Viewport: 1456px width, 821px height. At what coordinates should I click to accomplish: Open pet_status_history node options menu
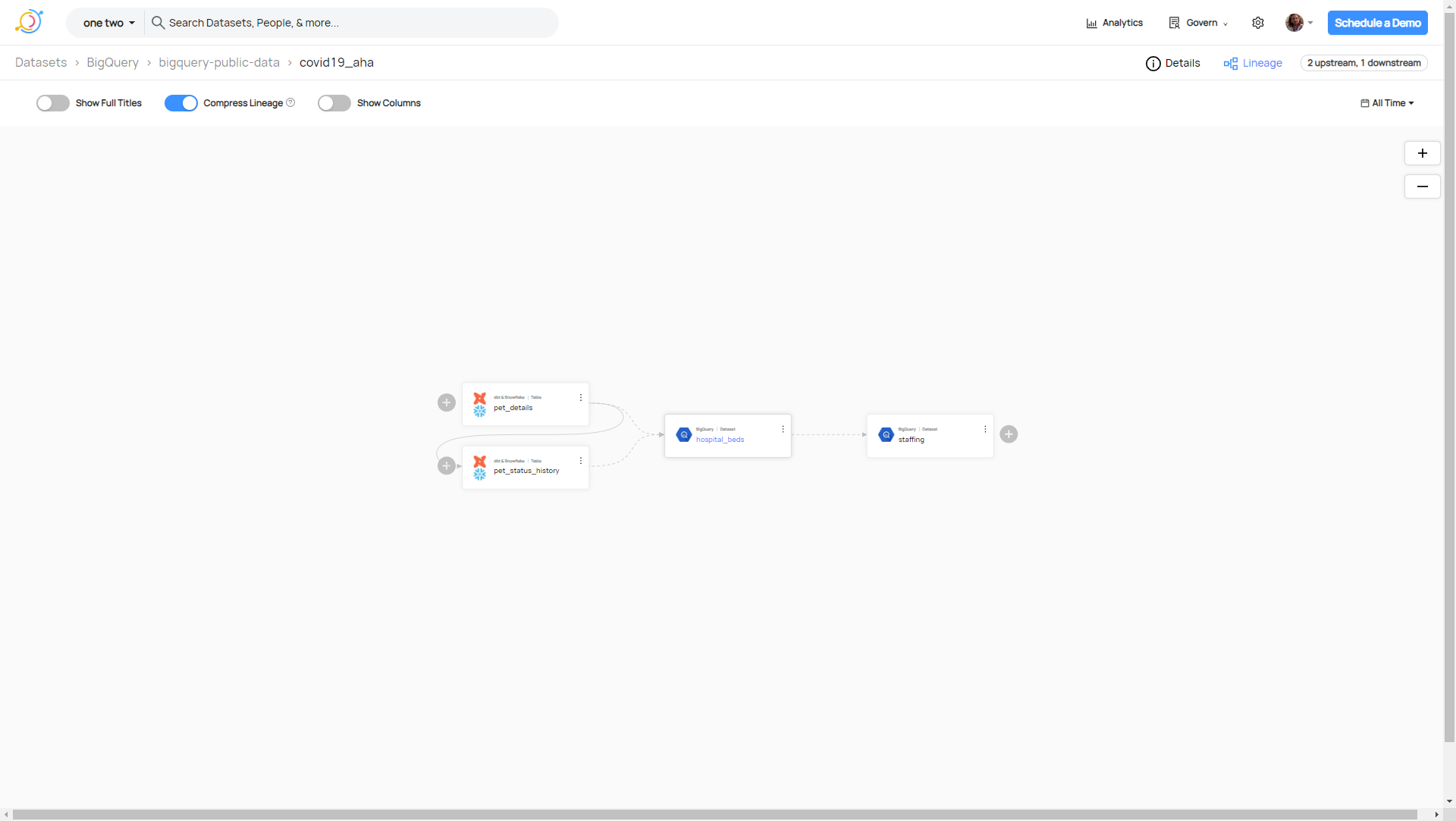click(581, 461)
